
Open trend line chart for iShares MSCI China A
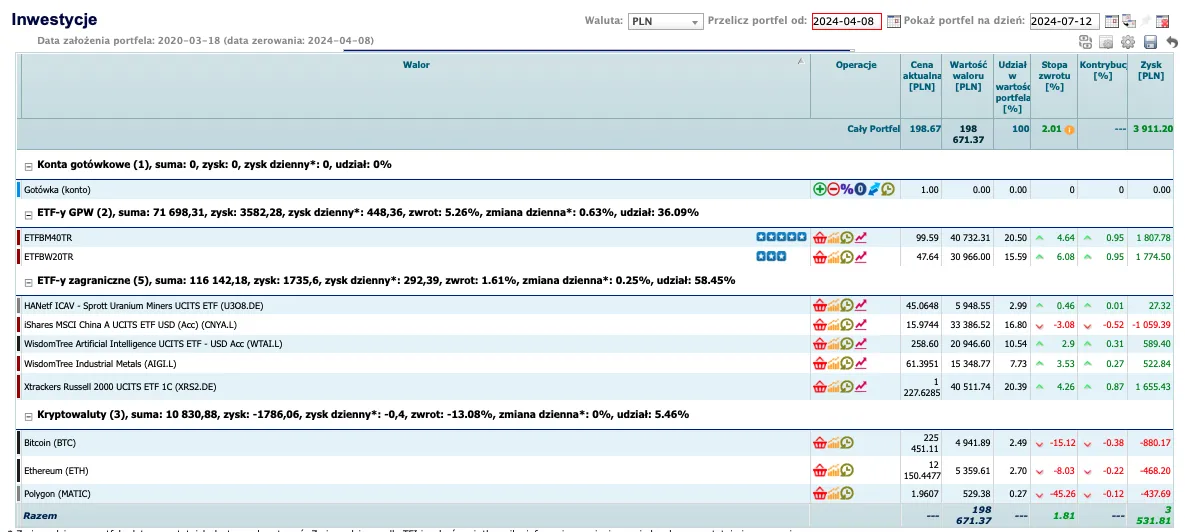point(861,324)
